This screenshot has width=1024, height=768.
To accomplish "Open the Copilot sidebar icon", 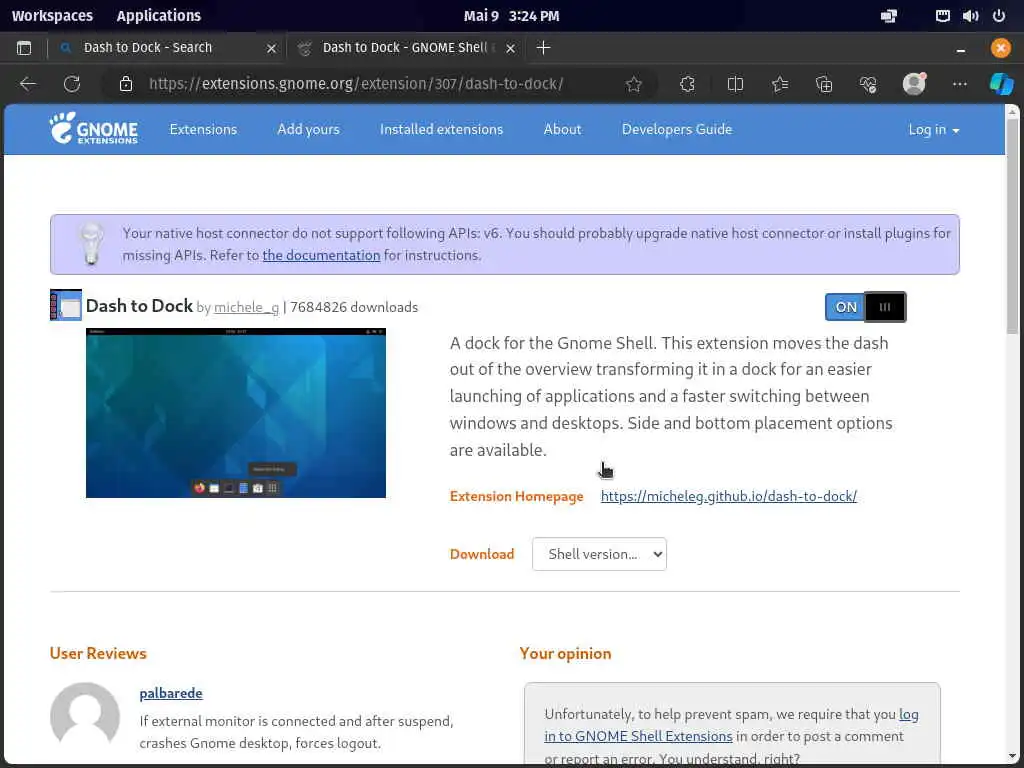I will pos(1001,84).
